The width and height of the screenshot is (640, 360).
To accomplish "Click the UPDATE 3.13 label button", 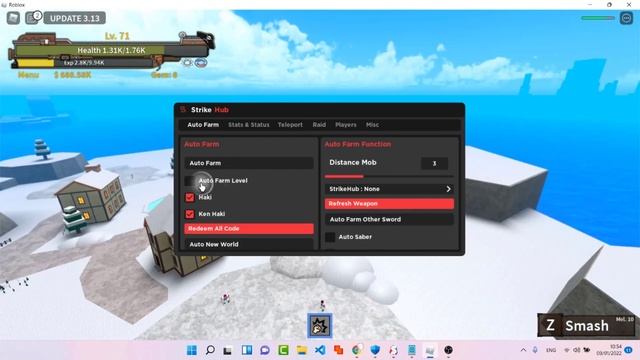I will 75,18.
